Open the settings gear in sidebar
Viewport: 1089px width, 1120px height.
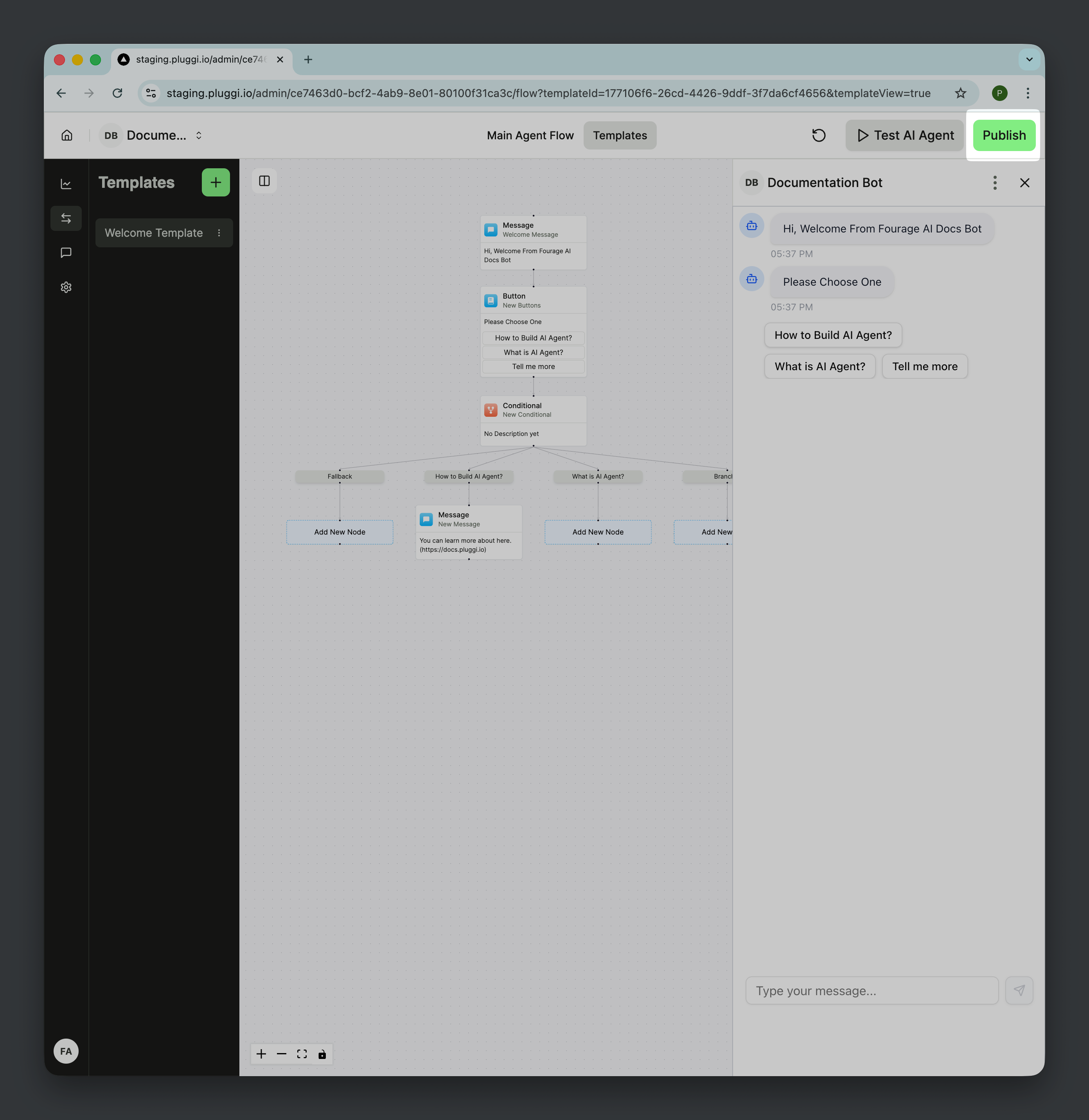(66, 287)
